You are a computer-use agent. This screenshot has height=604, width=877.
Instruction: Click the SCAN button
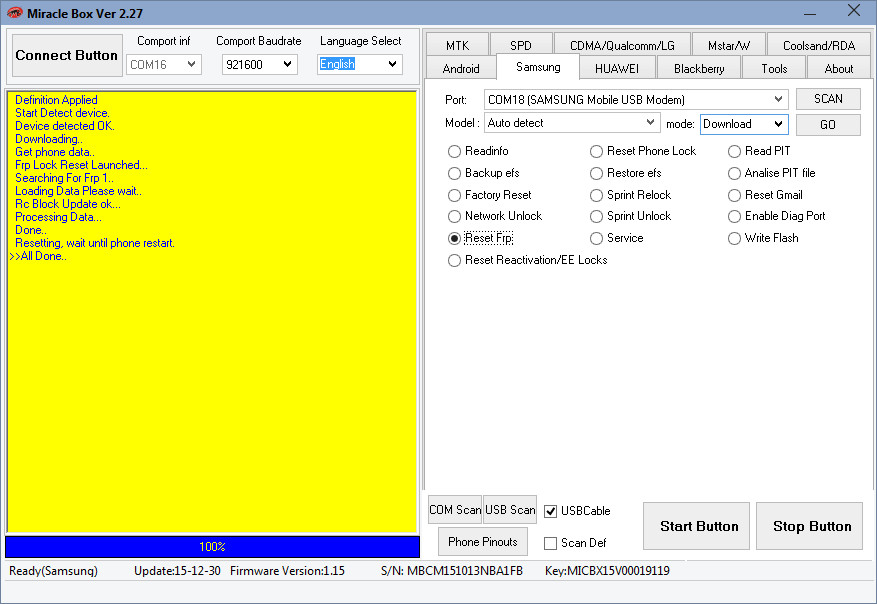[828, 99]
